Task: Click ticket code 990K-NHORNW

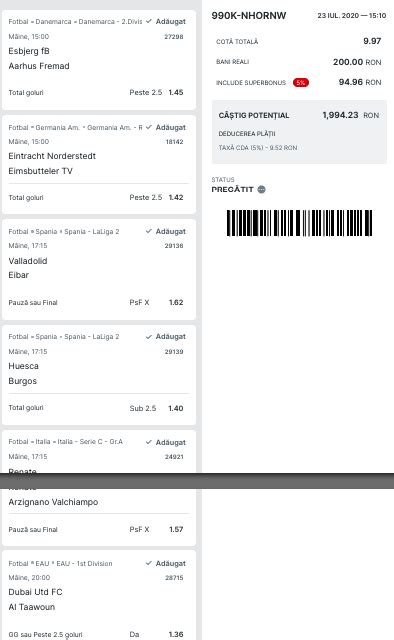Action: click(x=249, y=16)
